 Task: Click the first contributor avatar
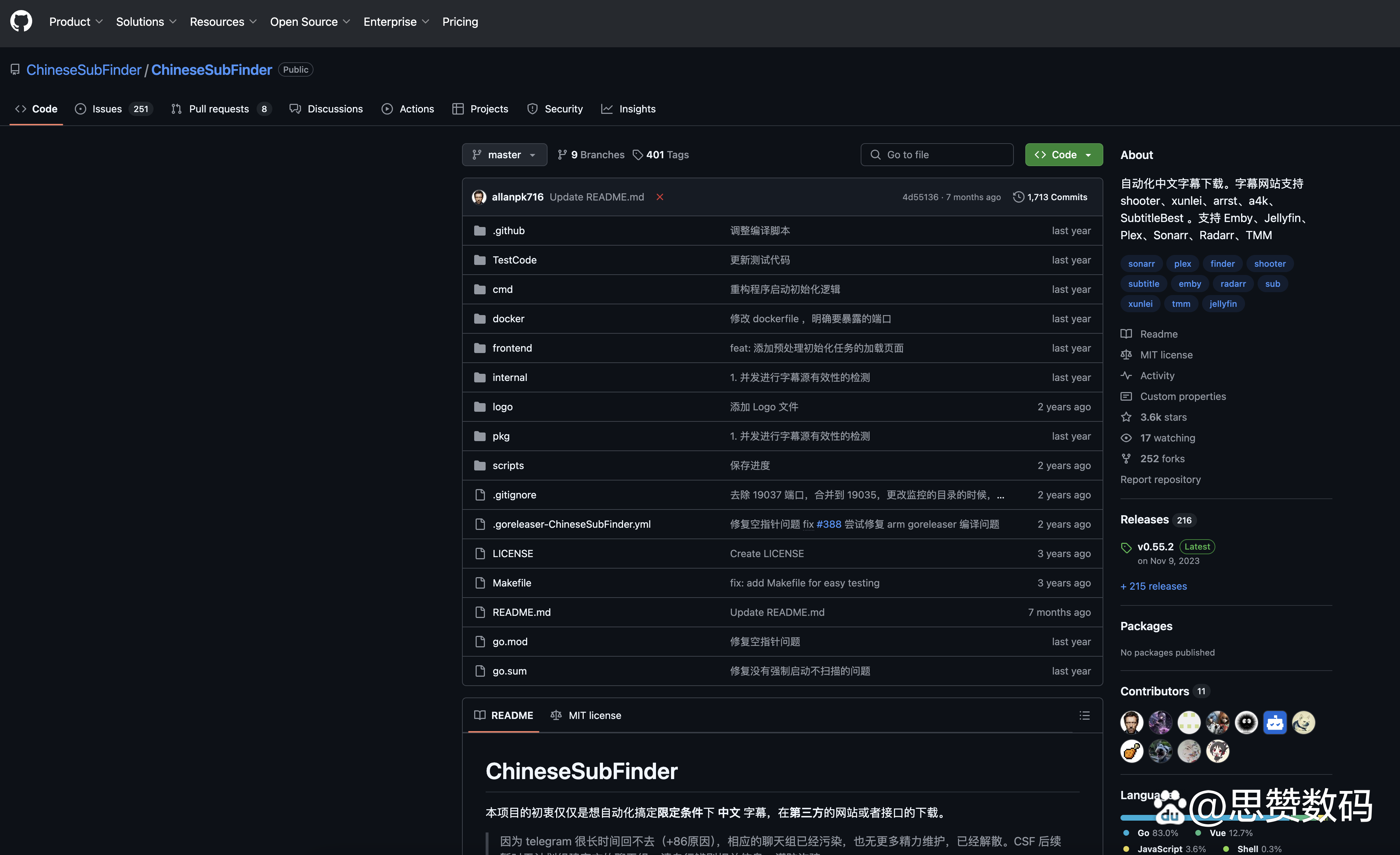click(x=1132, y=723)
